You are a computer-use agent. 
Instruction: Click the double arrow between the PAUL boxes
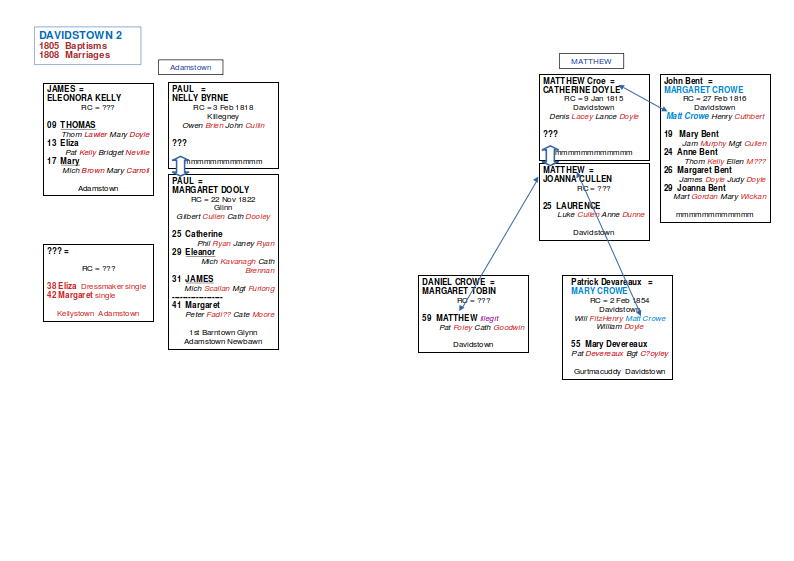click(181, 165)
